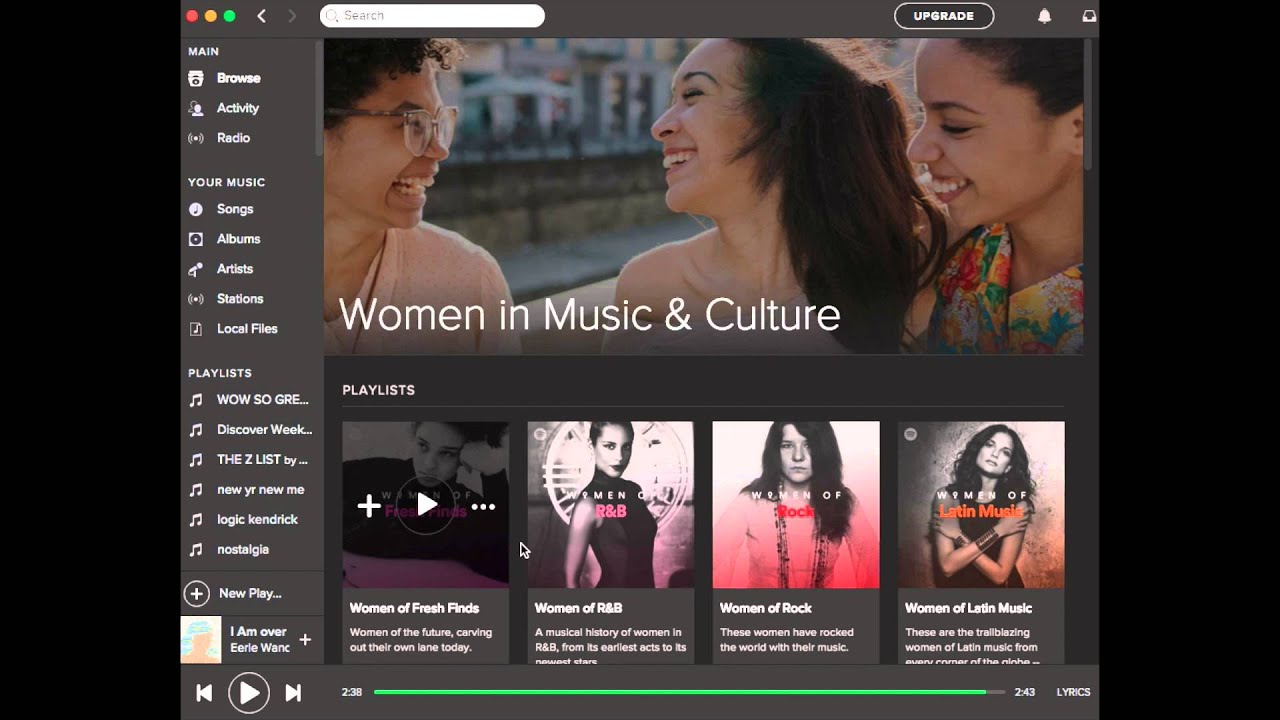Screen dimensions: 1280x720
Task: Click the main content scrollbar
Action: 1088,105
